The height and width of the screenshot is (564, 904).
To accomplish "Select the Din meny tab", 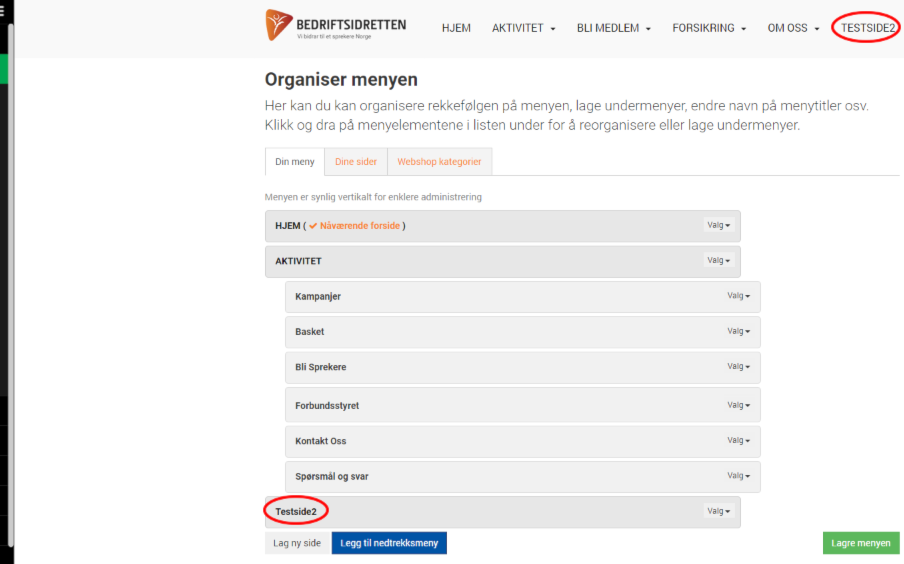I will (x=295, y=162).
